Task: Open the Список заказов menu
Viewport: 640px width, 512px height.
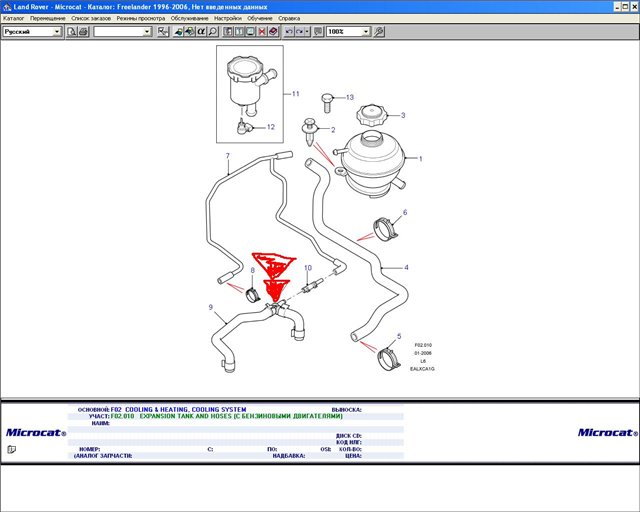Action: (x=91, y=18)
